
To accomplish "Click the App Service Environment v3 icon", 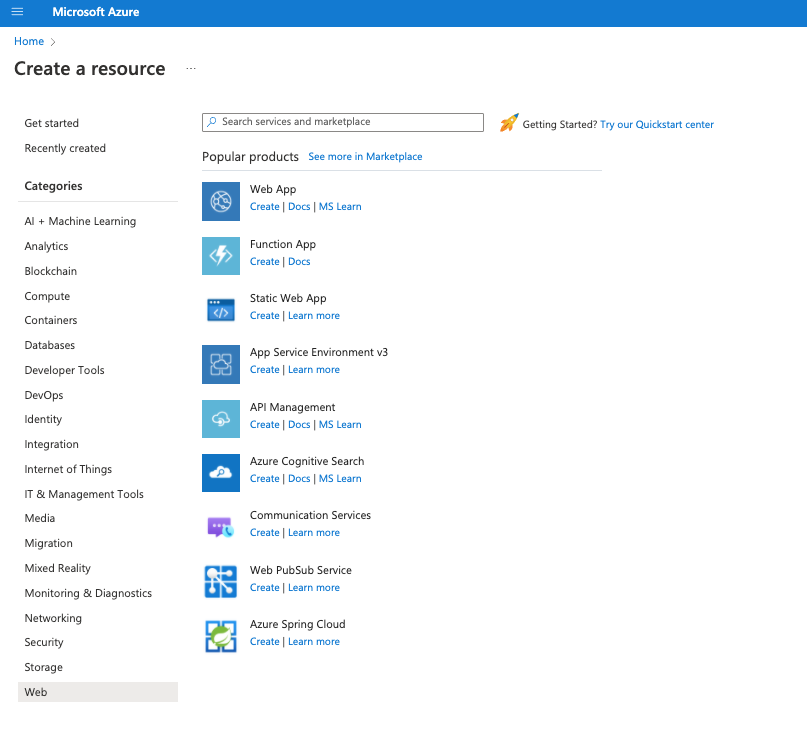I will (x=221, y=364).
